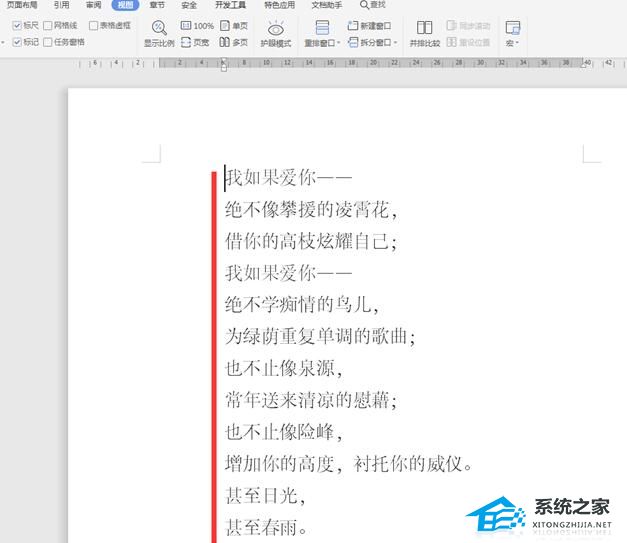This screenshot has width=627, height=543.
Task: Open the 特色应用 featured apps tab
Action: point(280,5)
